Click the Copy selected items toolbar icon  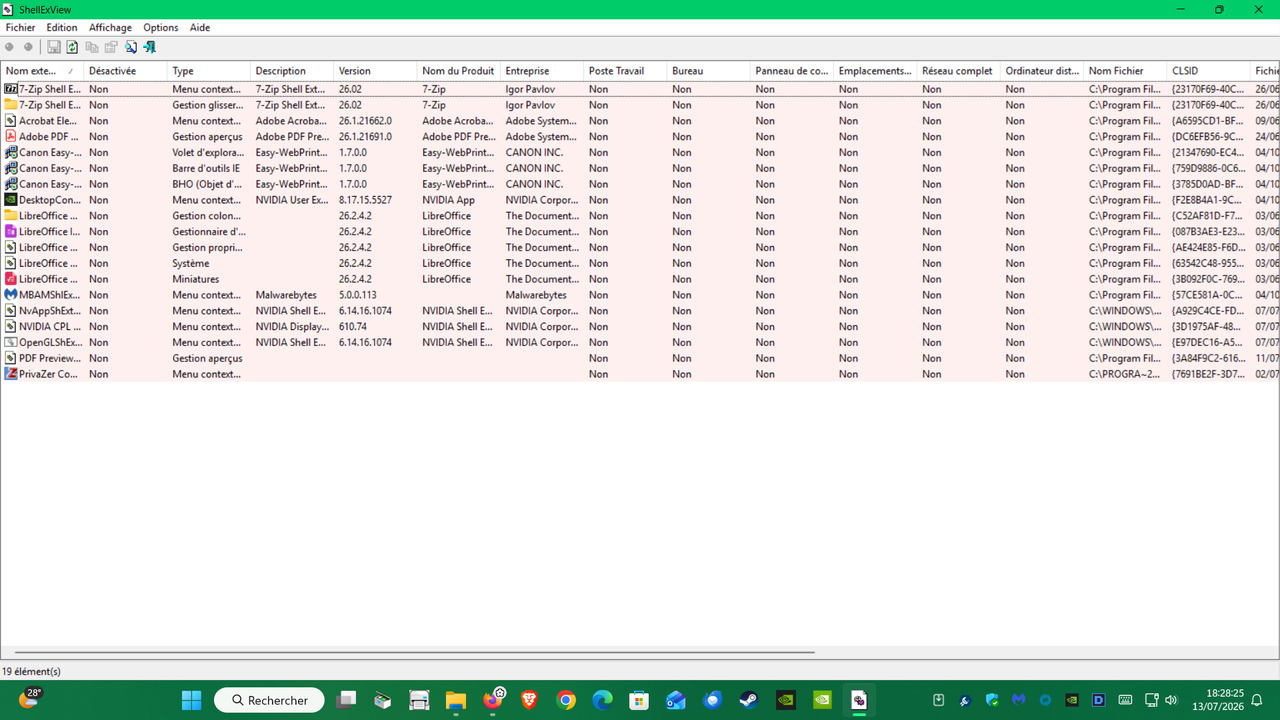tap(92, 47)
